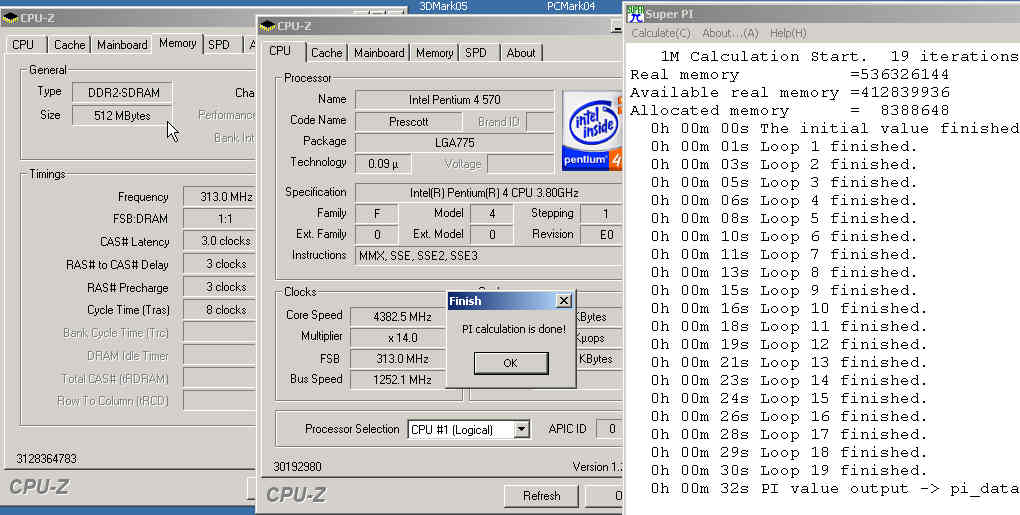Open the About...(A) menu in Super PI
This screenshot has height=515, width=1020.
pos(731,33)
